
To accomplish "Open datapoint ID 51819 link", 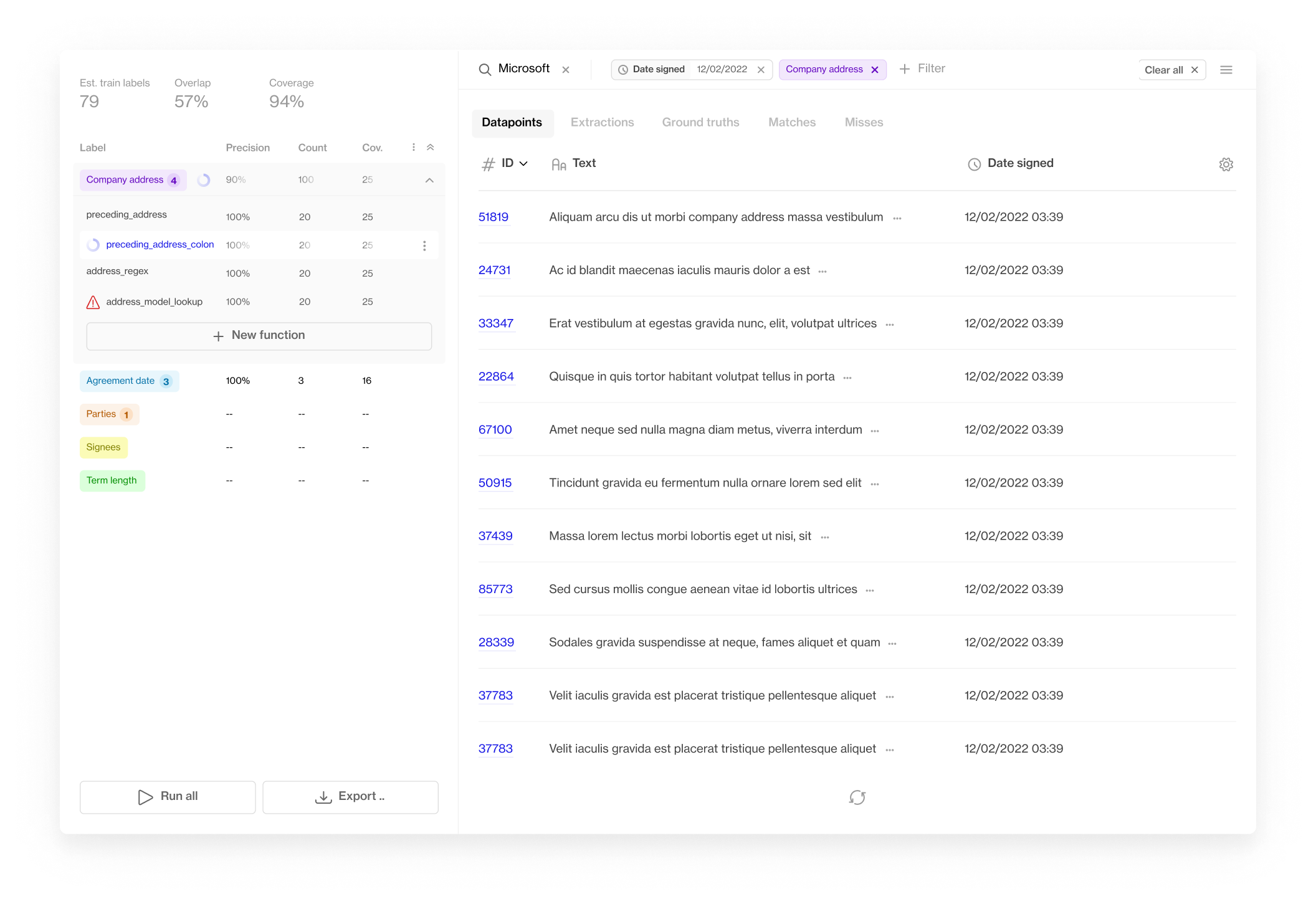I will [493, 217].
